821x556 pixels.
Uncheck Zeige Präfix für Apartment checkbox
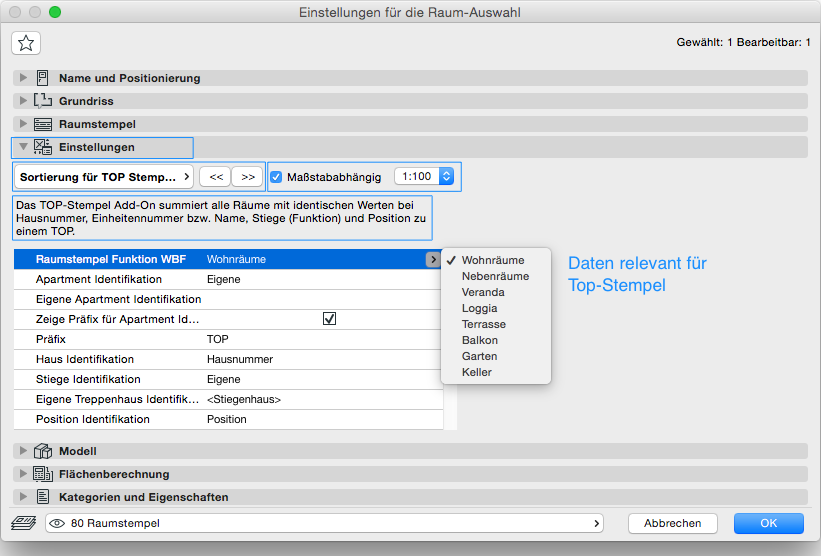(329, 319)
